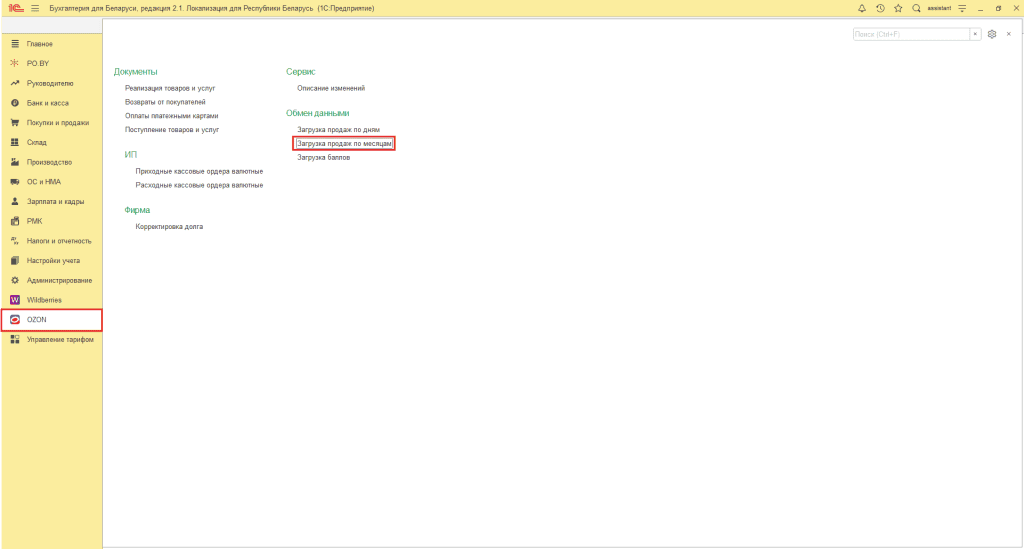Image resolution: width=1024 pixels, height=549 pixels.
Task: Open the history clock icon
Action: point(880,8)
